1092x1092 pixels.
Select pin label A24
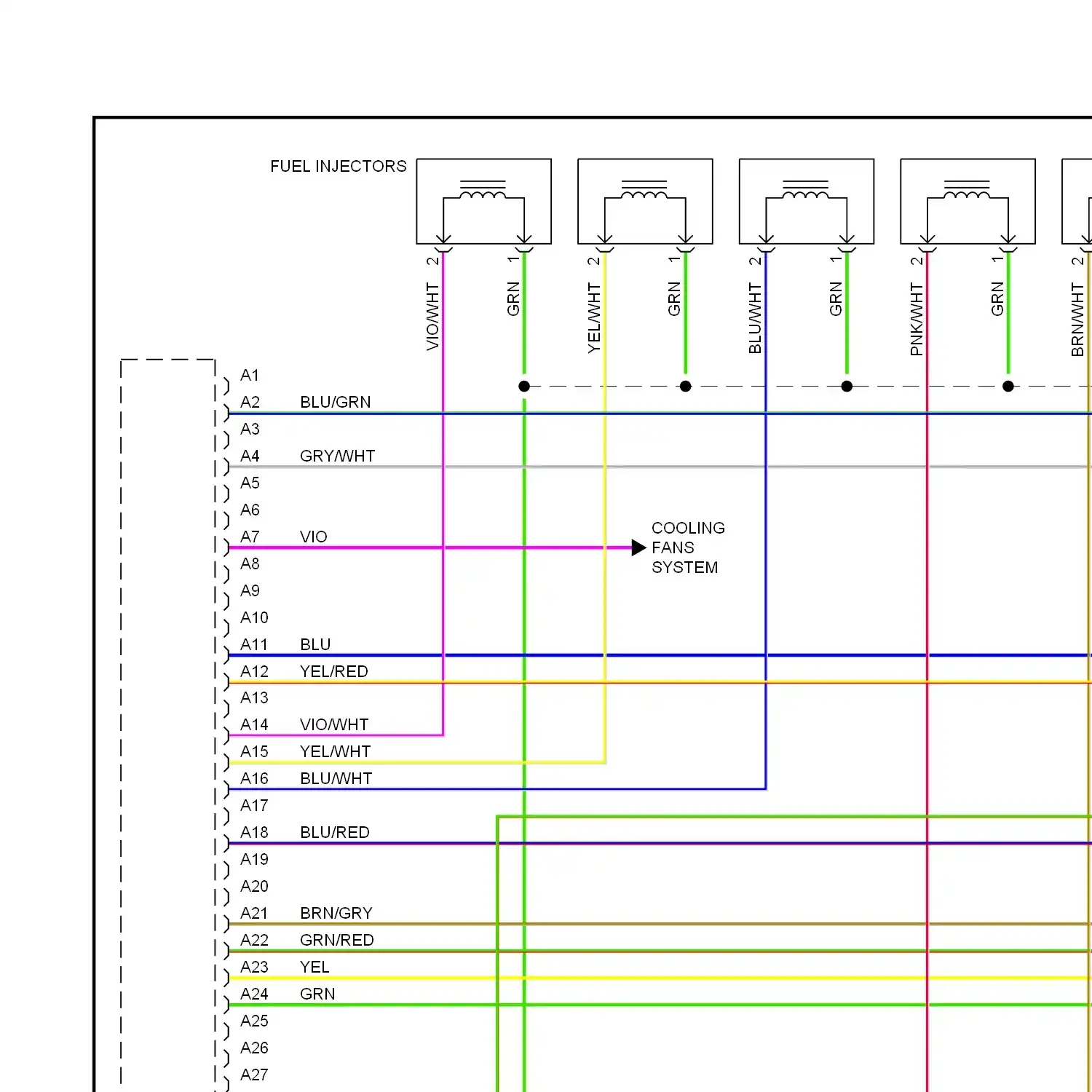point(254,994)
